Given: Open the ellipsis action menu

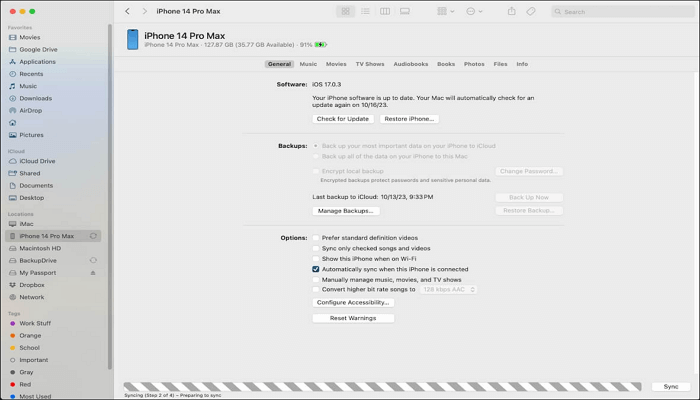Looking at the screenshot, I should (x=474, y=11).
